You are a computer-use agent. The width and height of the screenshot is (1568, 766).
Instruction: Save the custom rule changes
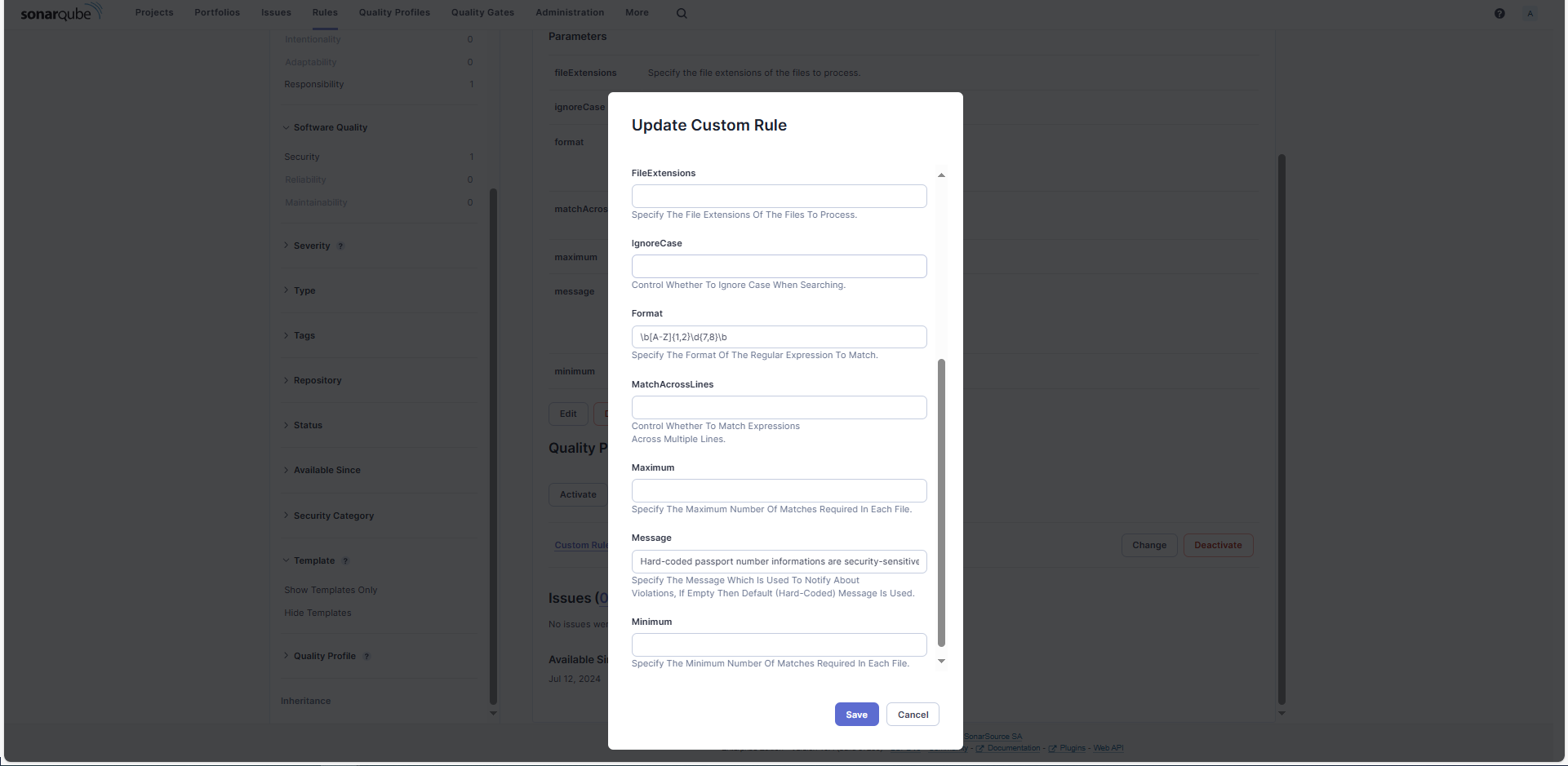pos(856,715)
